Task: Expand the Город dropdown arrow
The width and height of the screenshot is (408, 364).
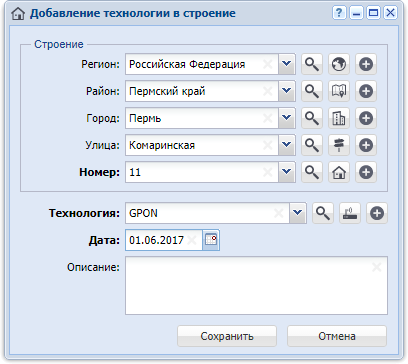Action: (x=287, y=118)
